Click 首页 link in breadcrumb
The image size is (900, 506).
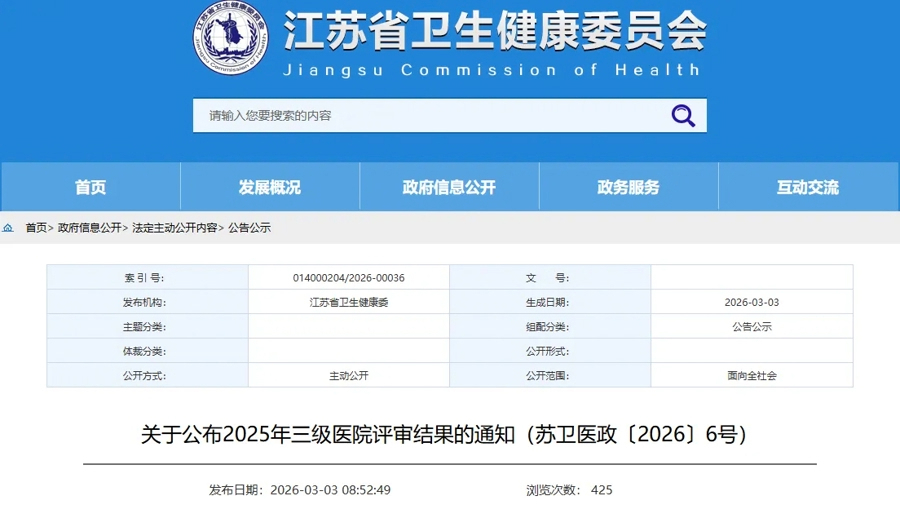click(x=36, y=228)
